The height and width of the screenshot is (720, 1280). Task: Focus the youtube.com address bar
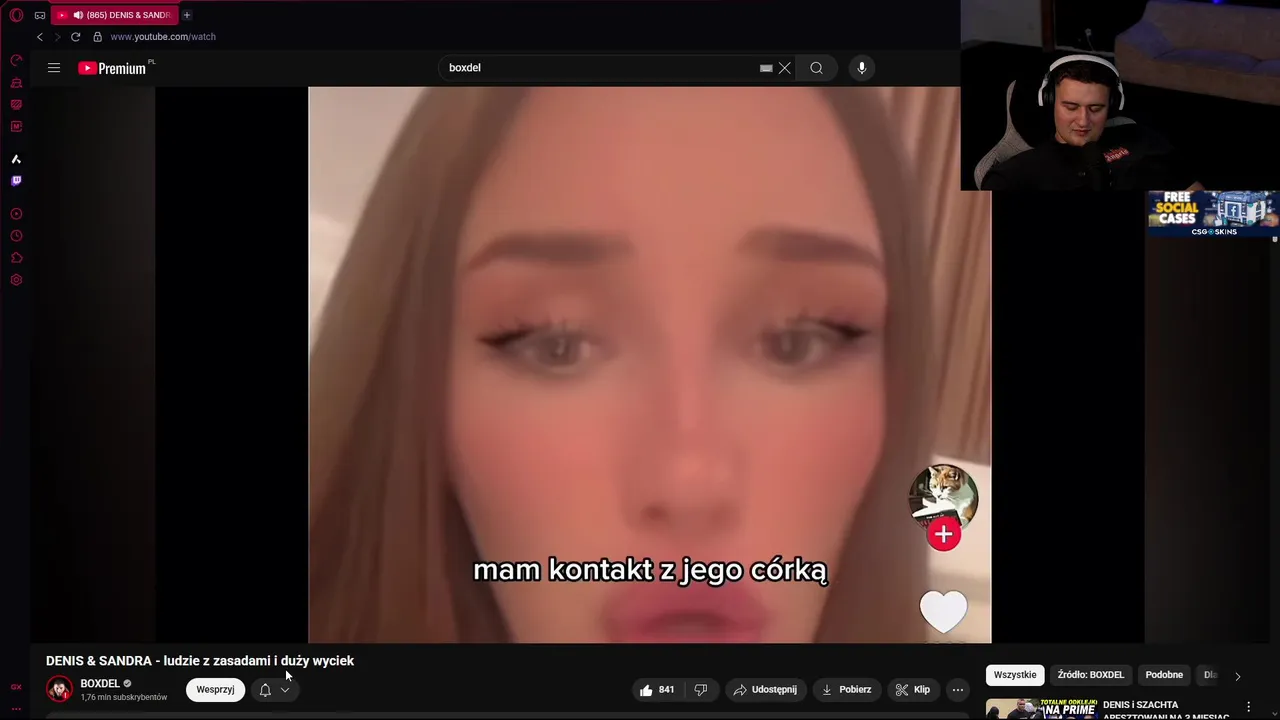163,37
